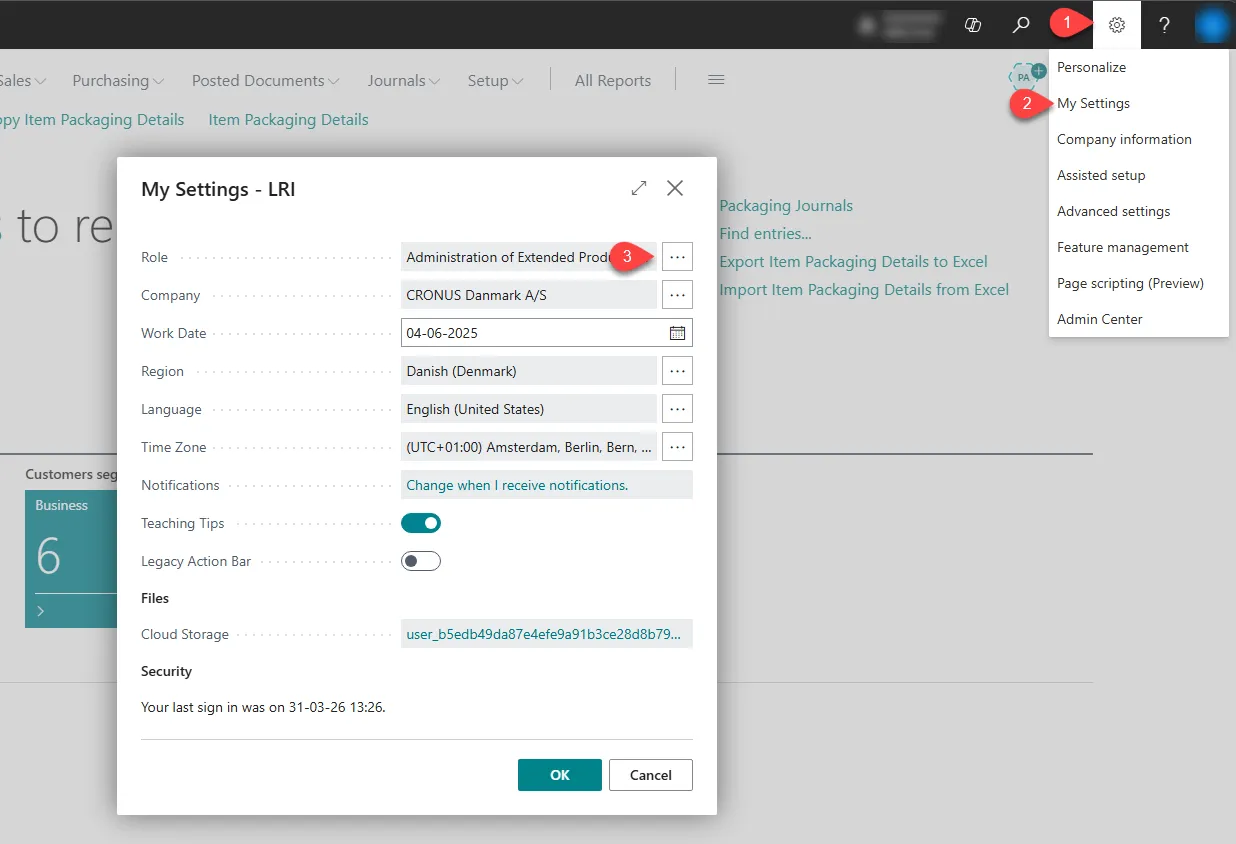Open the user account avatar

point(1212,25)
